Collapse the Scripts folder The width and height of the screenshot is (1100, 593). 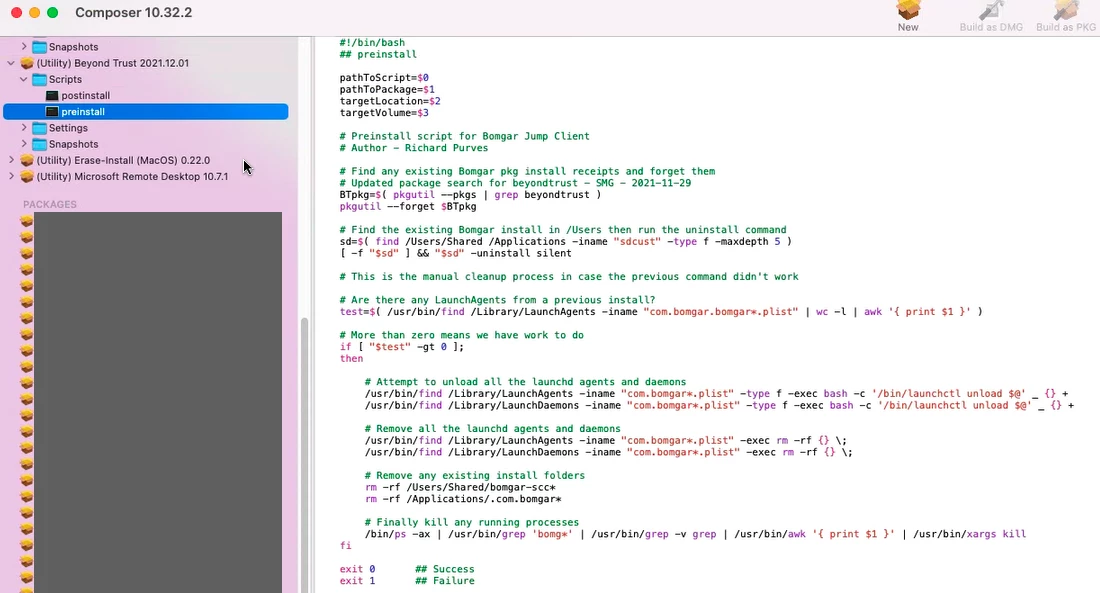pos(24,79)
